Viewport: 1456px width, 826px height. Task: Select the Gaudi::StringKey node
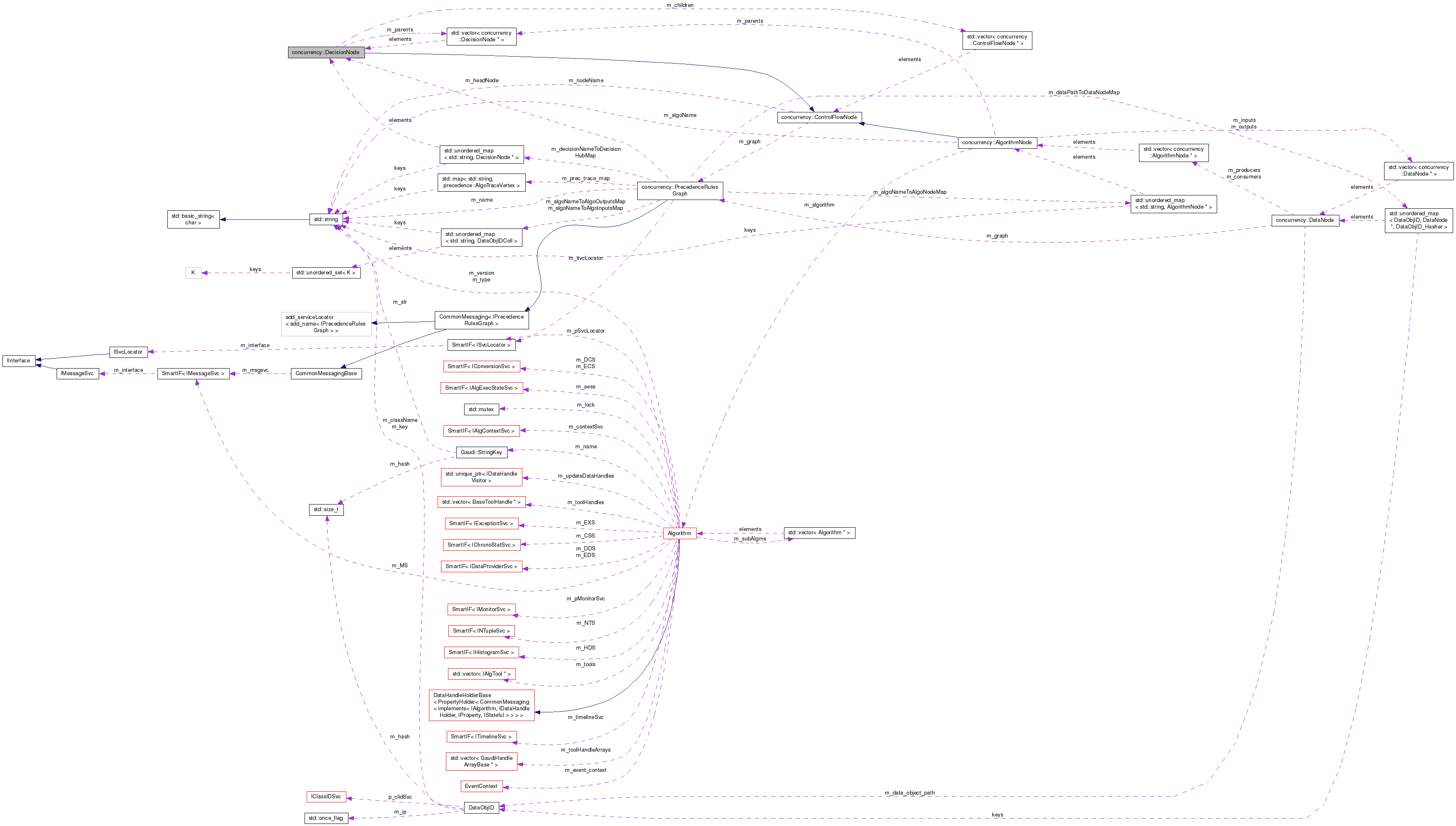pyautogui.click(x=482, y=452)
